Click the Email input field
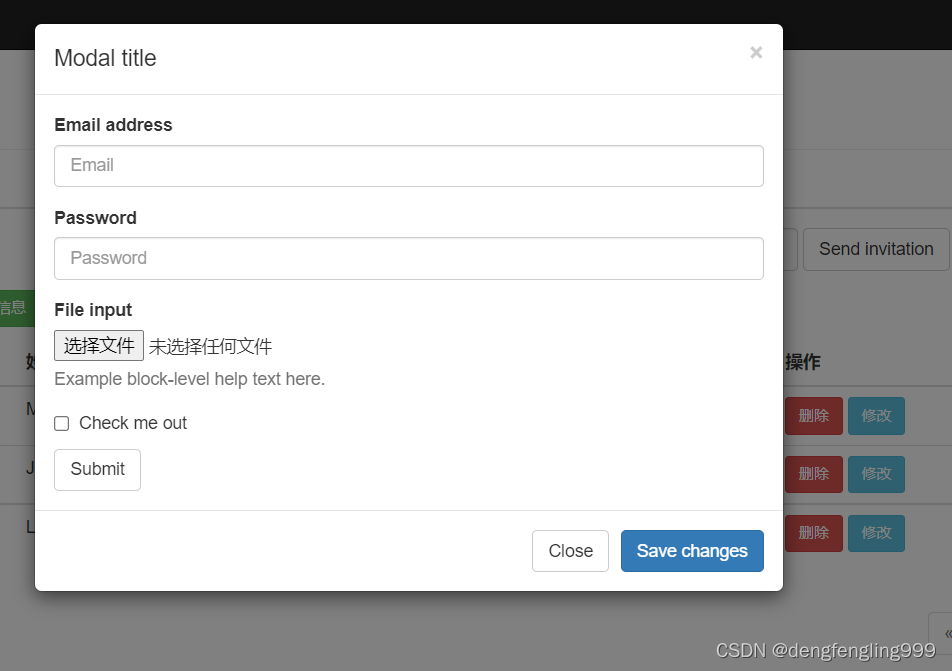Viewport: 952px width, 671px height. pos(408,166)
